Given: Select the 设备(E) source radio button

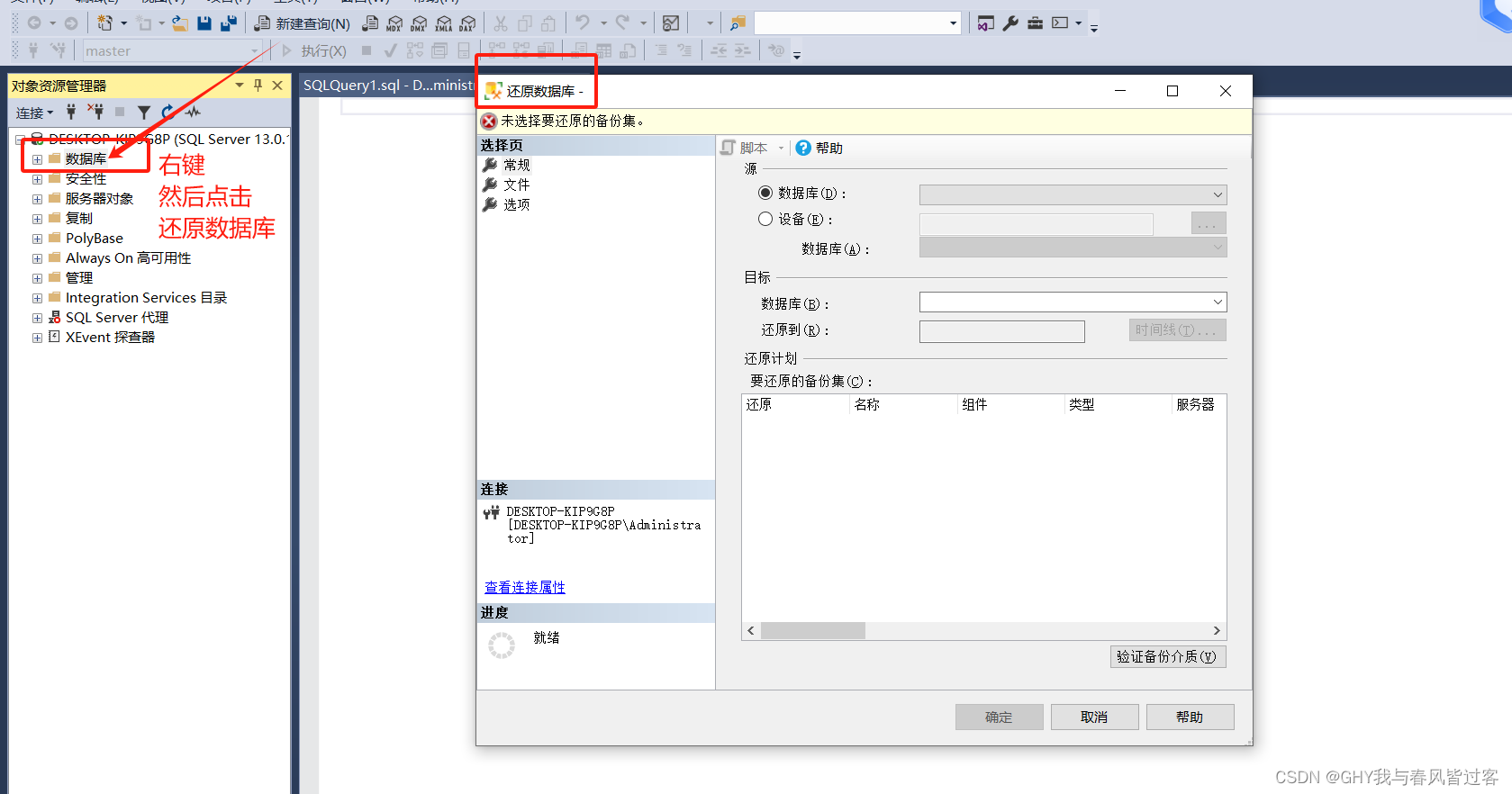Looking at the screenshot, I should (x=765, y=219).
